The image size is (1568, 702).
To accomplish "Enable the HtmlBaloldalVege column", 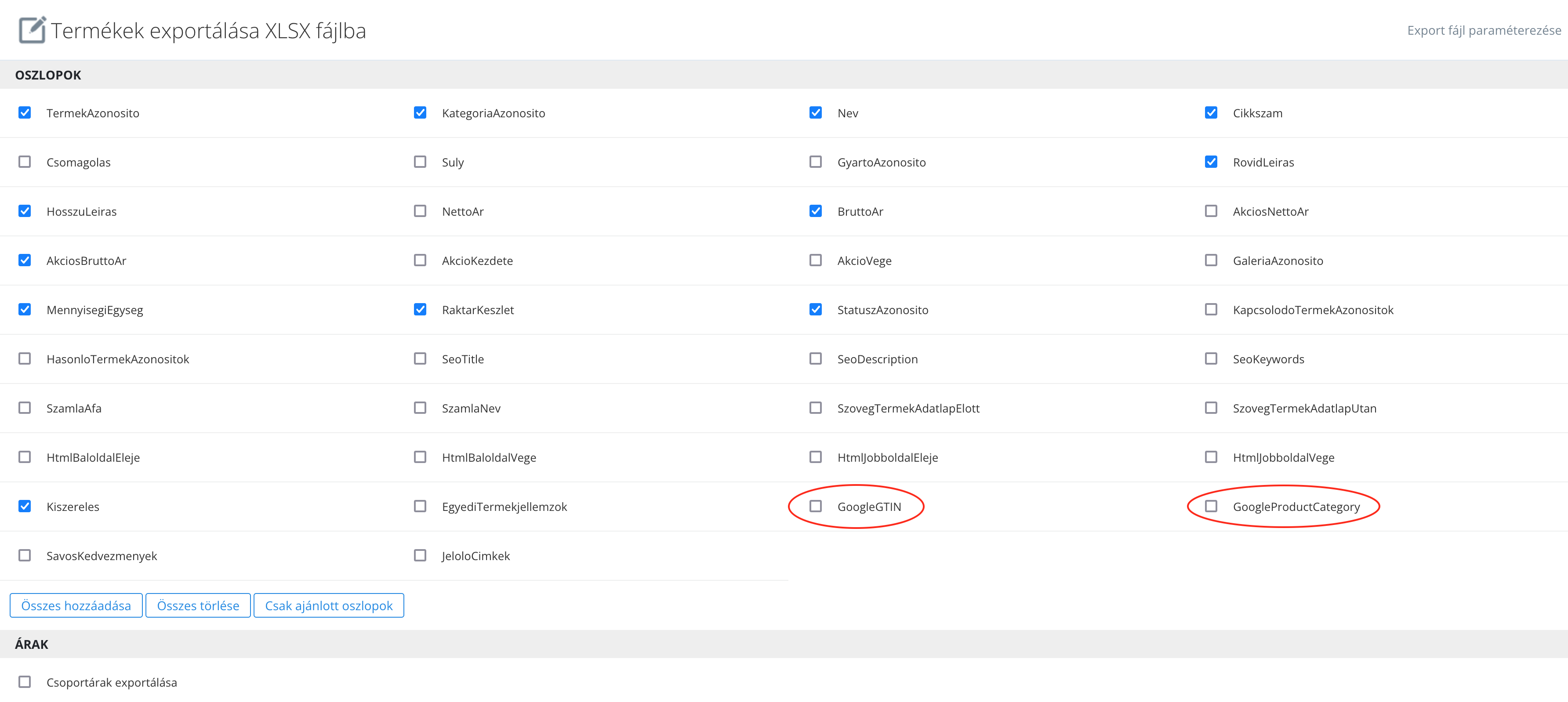I will click(x=420, y=457).
